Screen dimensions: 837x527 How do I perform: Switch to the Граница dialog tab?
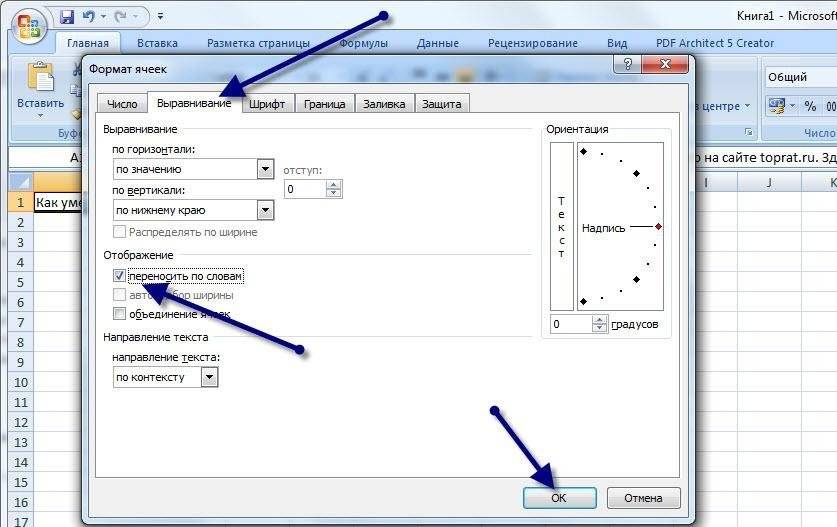click(x=325, y=104)
